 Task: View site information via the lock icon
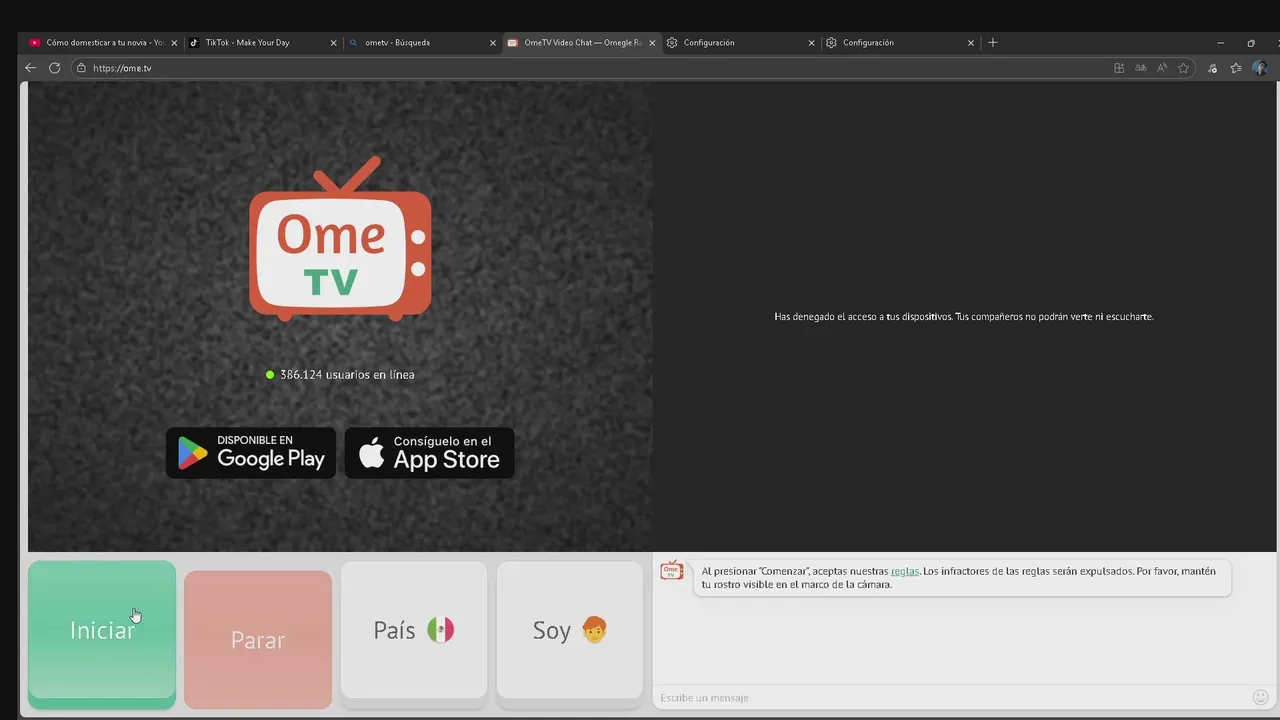click(x=81, y=68)
